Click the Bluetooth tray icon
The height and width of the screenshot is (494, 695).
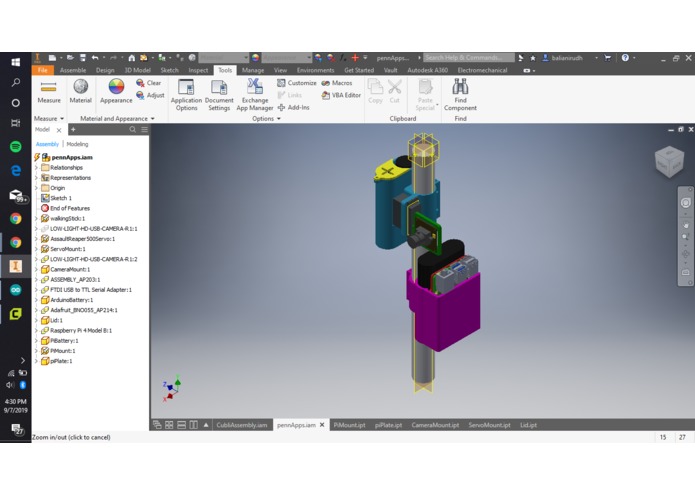point(23,385)
